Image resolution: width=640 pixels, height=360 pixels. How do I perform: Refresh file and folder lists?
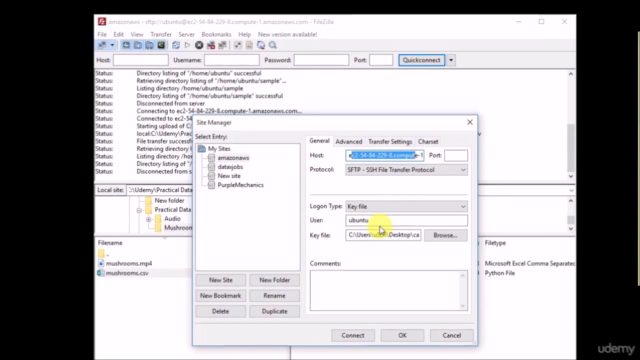click(x=176, y=45)
